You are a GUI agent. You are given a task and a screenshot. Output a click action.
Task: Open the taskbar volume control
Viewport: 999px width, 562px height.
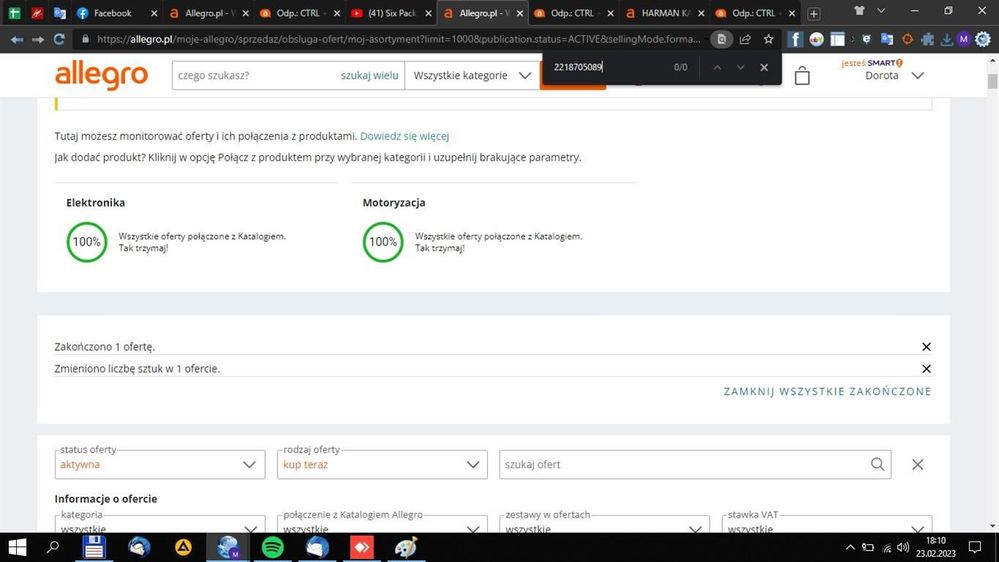903,547
